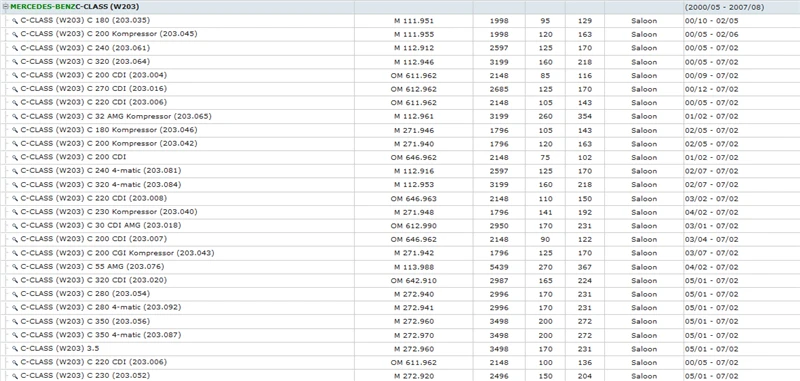Click engine code M 111.951

pyautogui.click(x=414, y=21)
